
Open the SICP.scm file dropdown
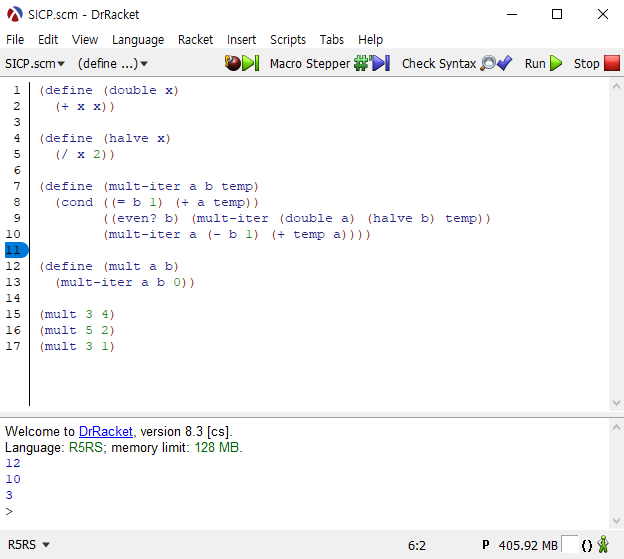pos(35,63)
